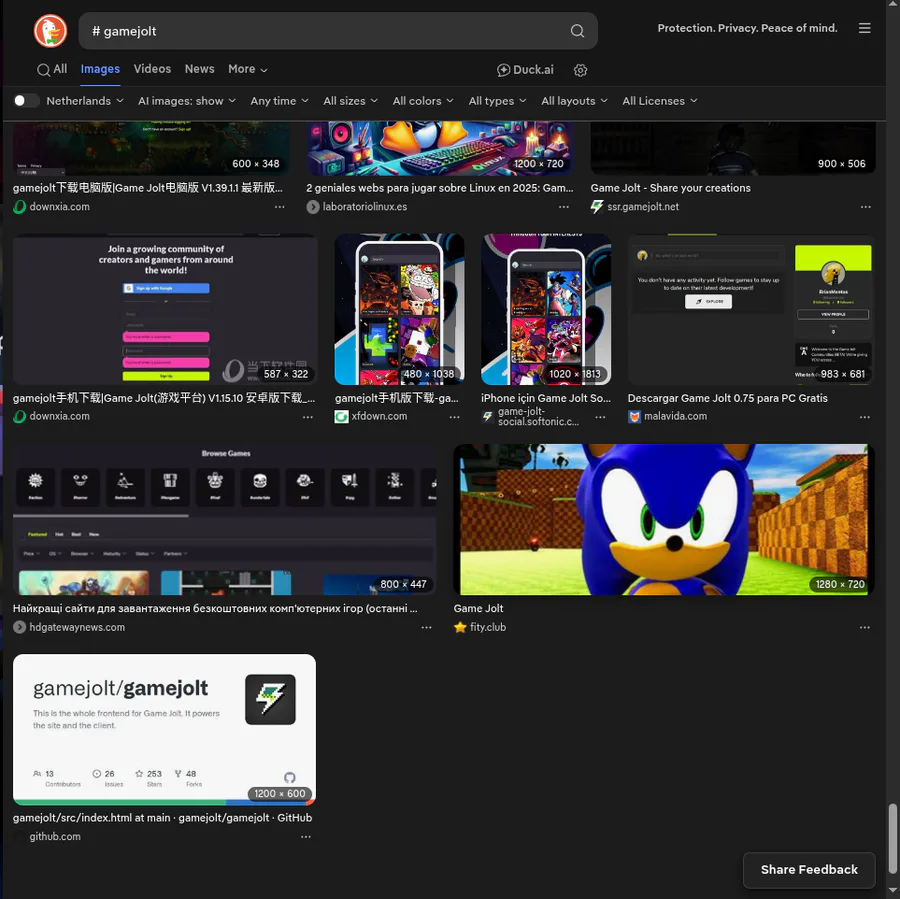Viewport: 900px width, 899px height.
Task: Open more options for xfdown.com result
Action: (454, 417)
